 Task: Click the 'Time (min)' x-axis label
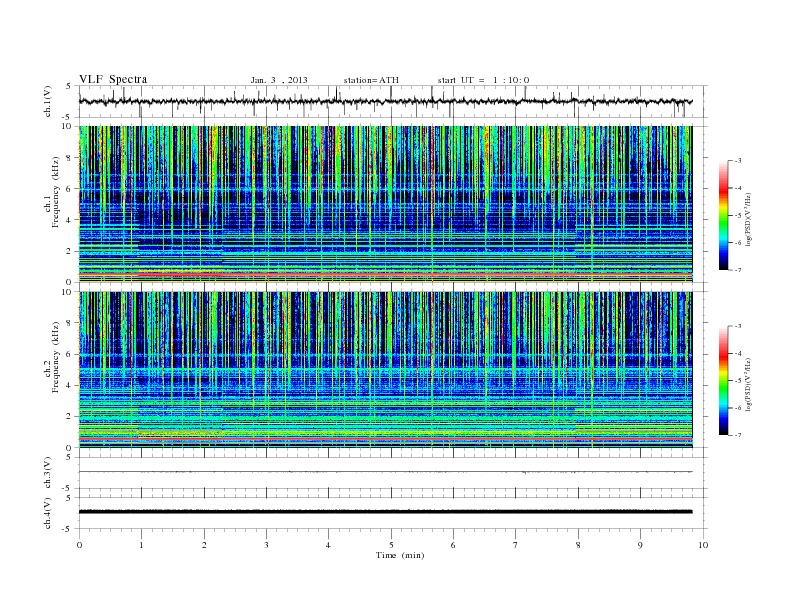click(400, 555)
